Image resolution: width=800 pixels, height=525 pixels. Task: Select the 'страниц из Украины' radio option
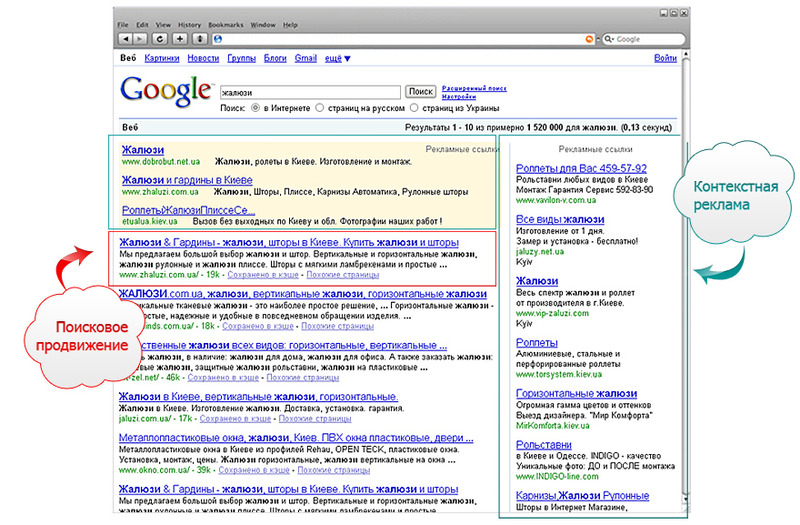[x=415, y=107]
